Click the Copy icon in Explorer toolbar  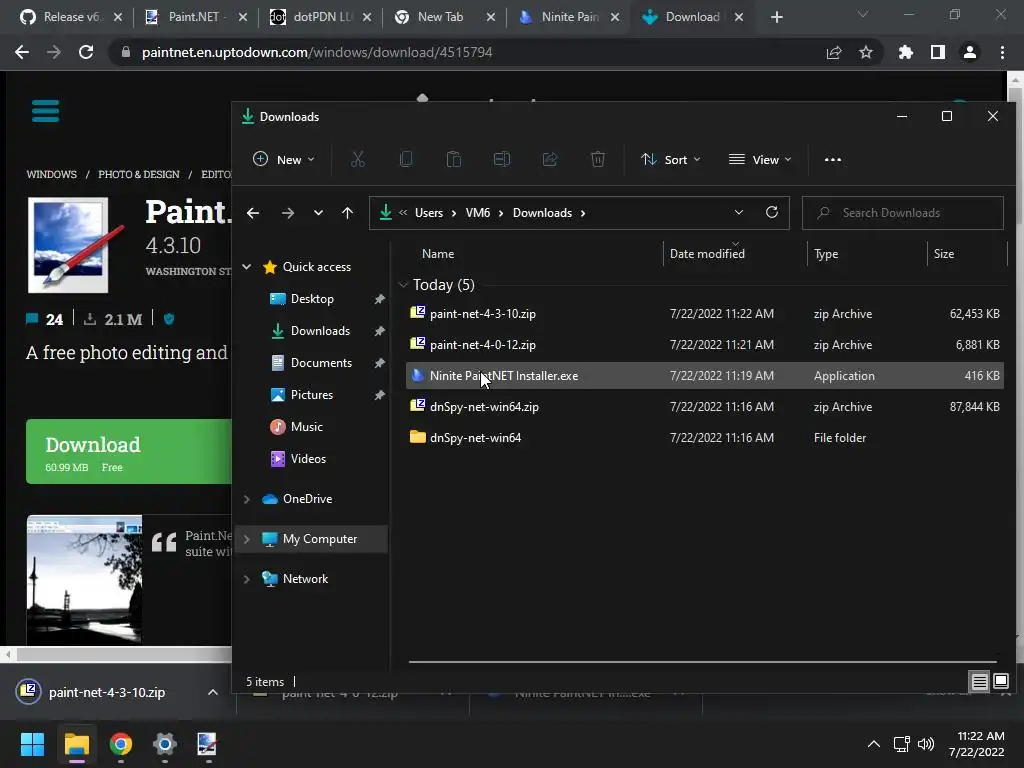click(x=406, y=159)
